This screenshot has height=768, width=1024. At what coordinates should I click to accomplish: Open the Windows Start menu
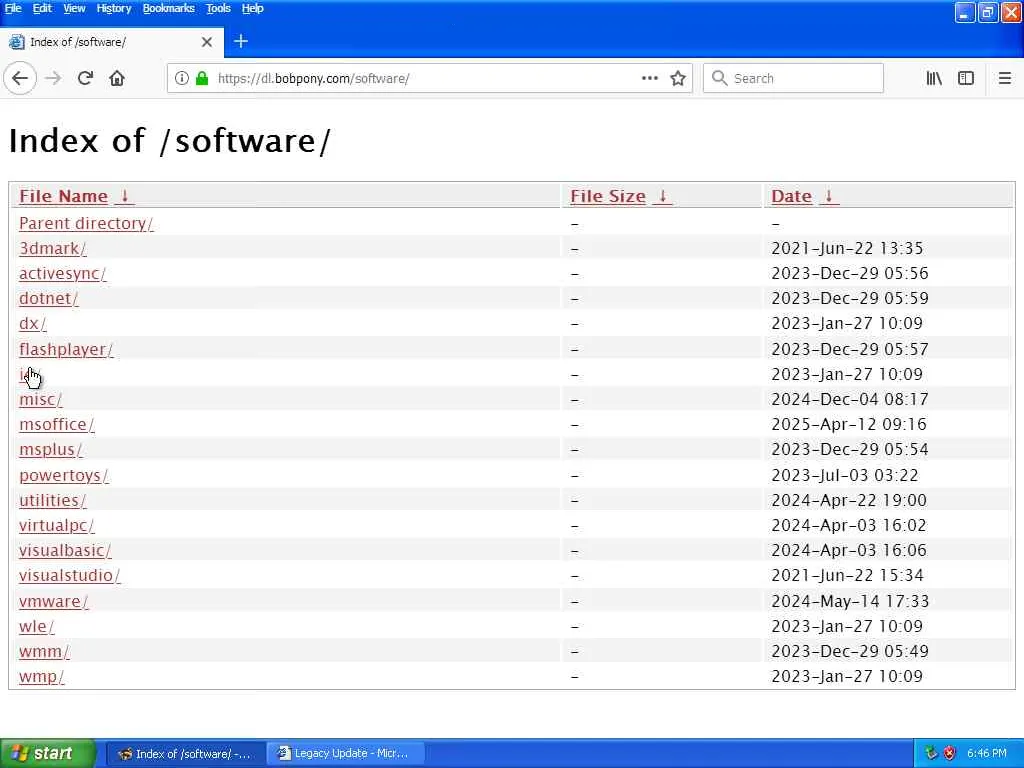pyautogui.click(x=48, y=753)
